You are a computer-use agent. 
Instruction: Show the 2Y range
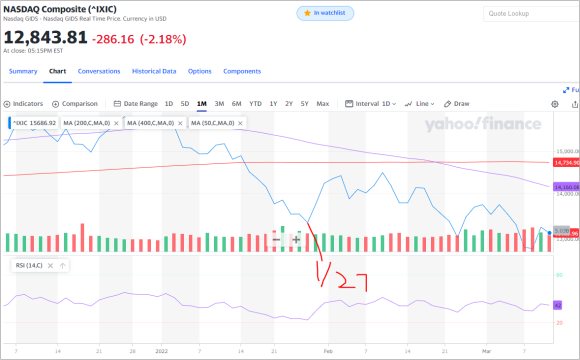point(289,104)
